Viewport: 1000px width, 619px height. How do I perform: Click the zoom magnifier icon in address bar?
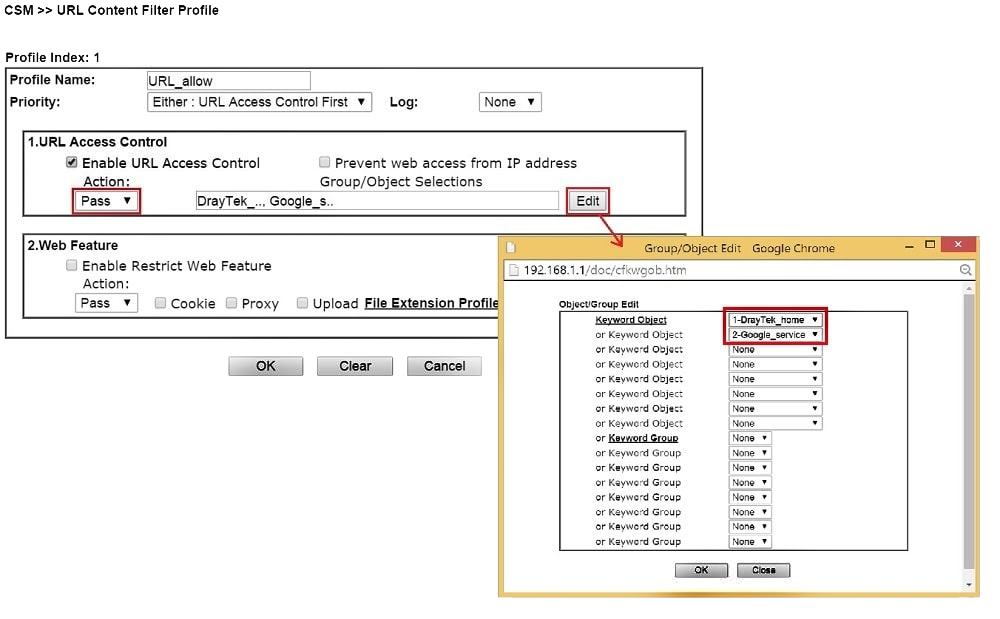coord(965,270)
